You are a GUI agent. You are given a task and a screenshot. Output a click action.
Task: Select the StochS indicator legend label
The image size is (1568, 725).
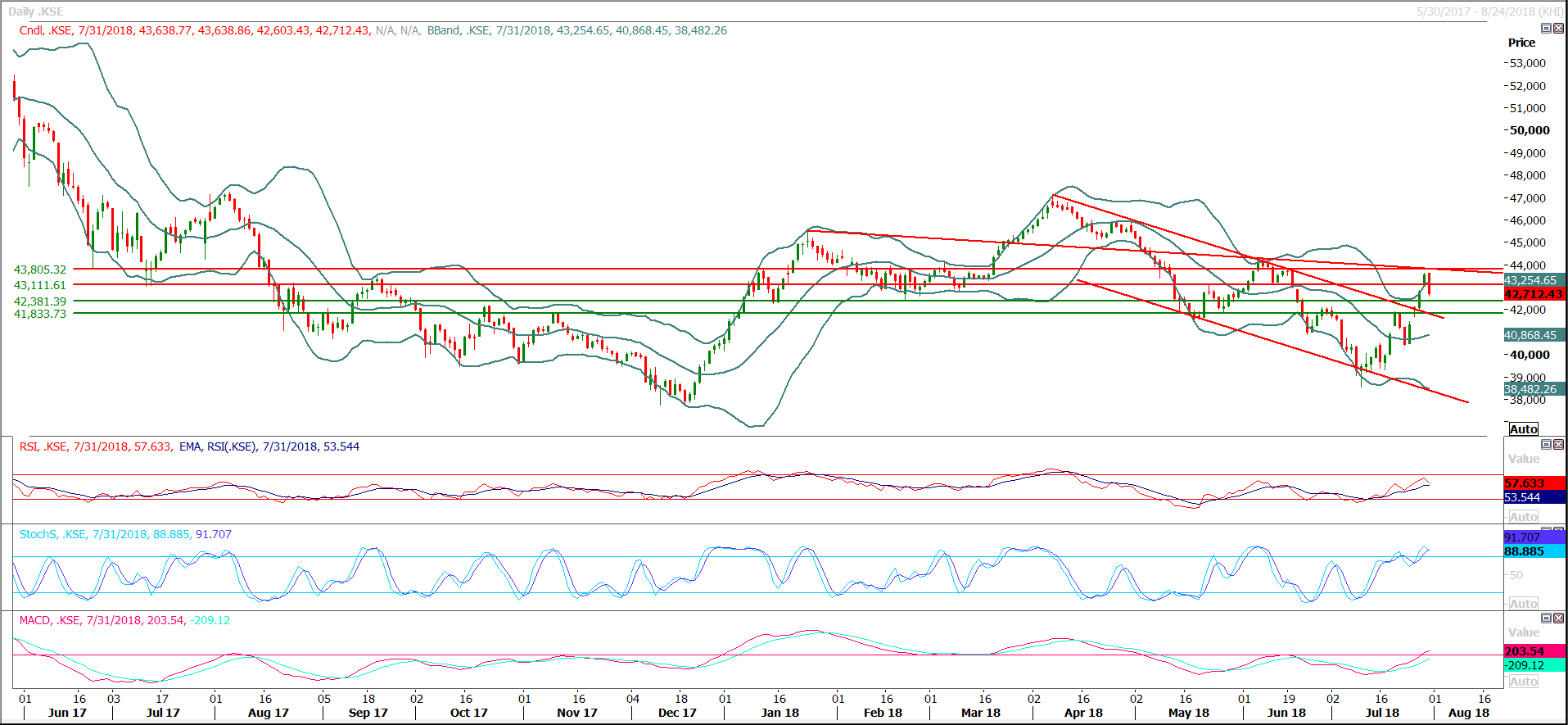pos(38,534)
